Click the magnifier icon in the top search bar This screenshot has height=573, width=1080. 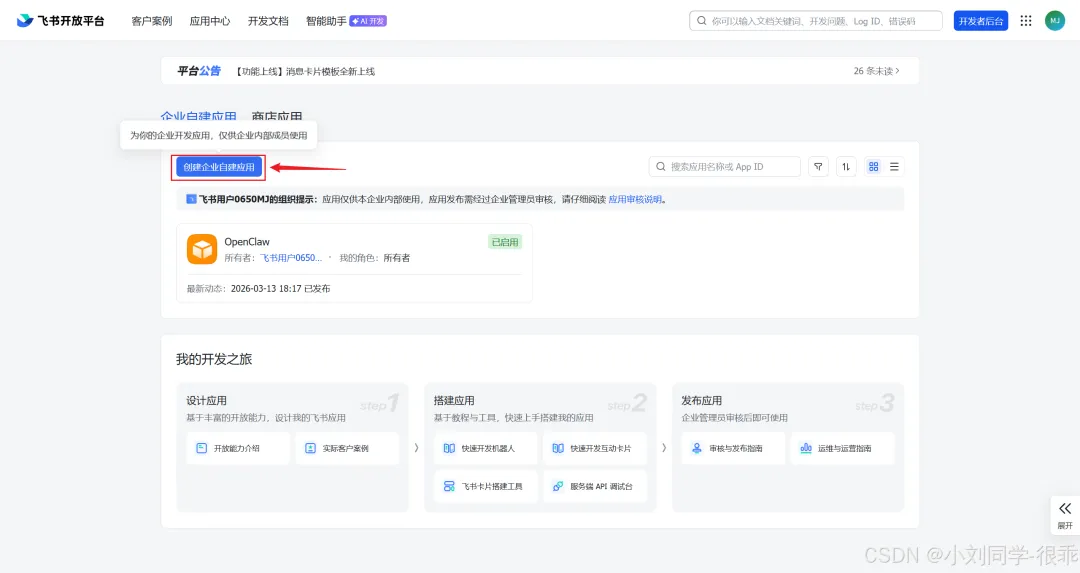701,21
